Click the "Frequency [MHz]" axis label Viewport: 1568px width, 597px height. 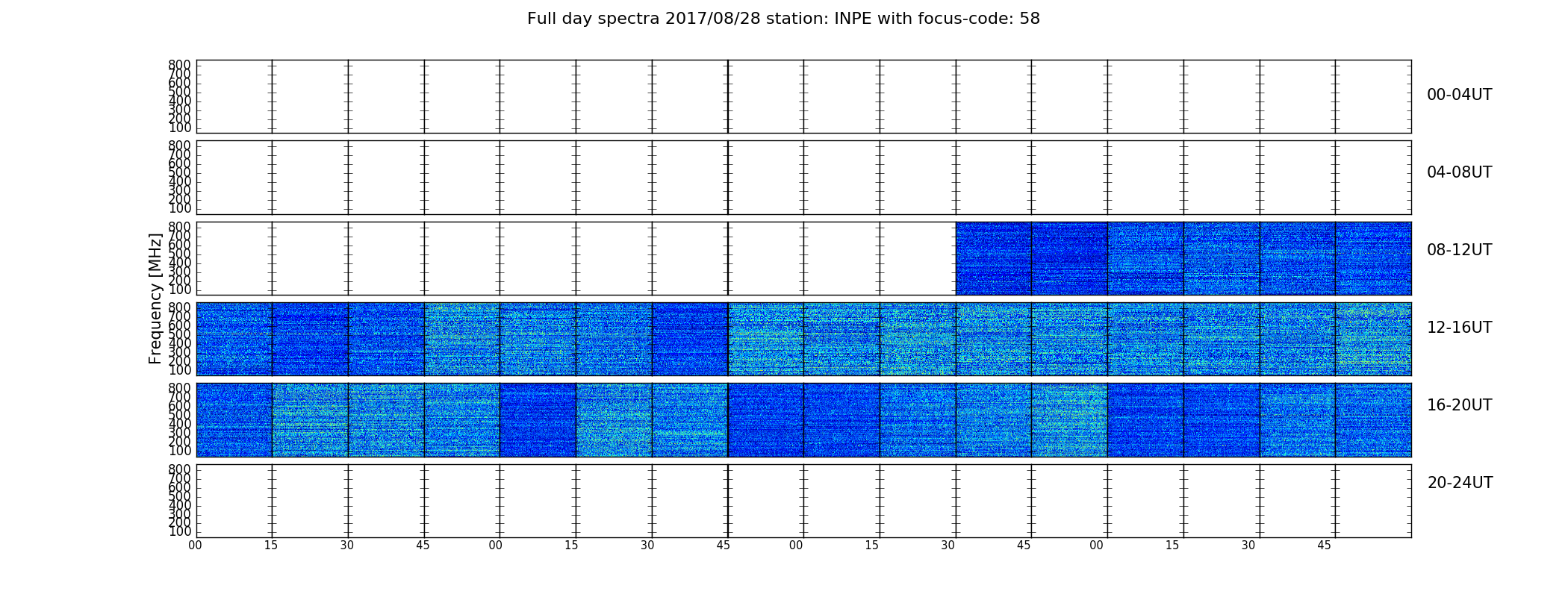(155, 298)
